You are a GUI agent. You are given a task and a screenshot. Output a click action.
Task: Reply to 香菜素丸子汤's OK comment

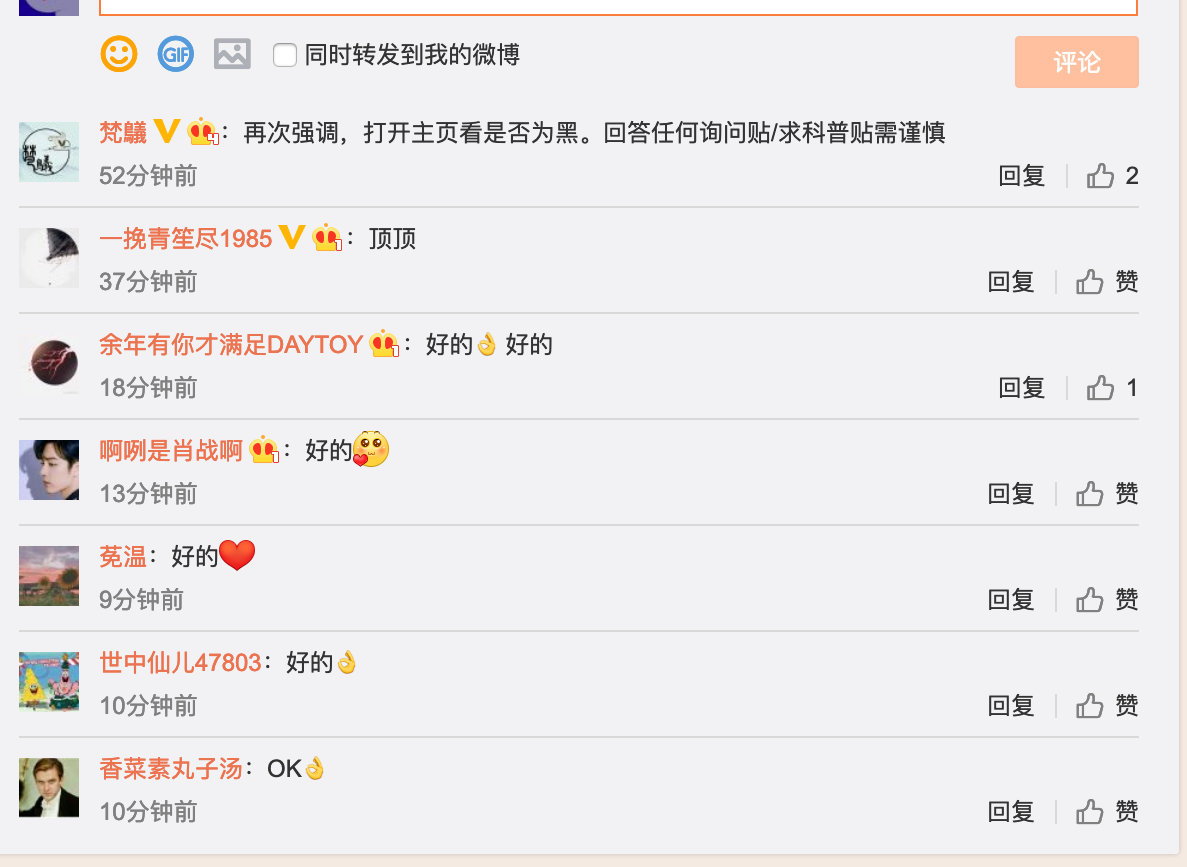1011,812
